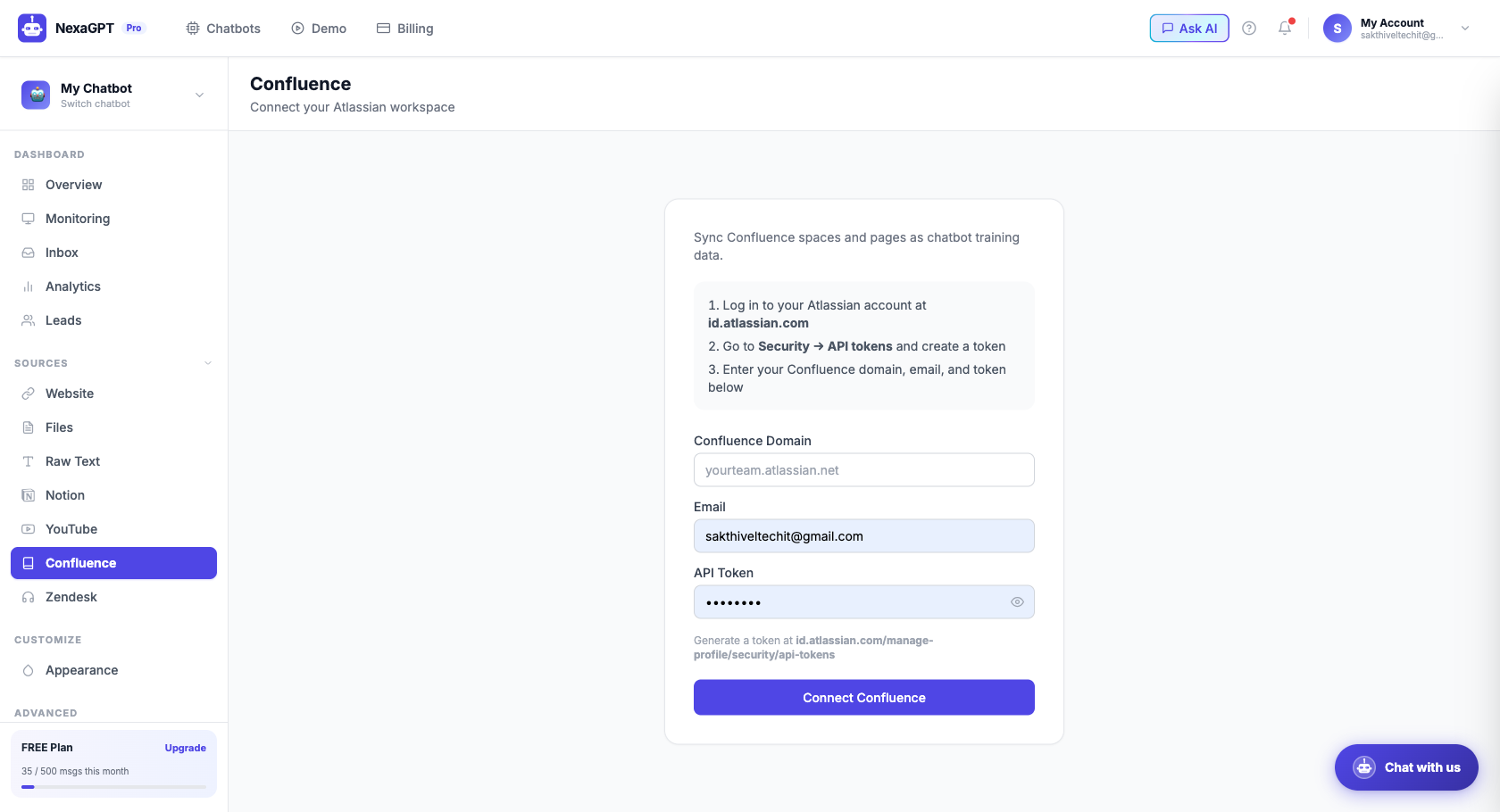Click the Inbox tray icon
1500x812 pixels.
click(29, 253)
